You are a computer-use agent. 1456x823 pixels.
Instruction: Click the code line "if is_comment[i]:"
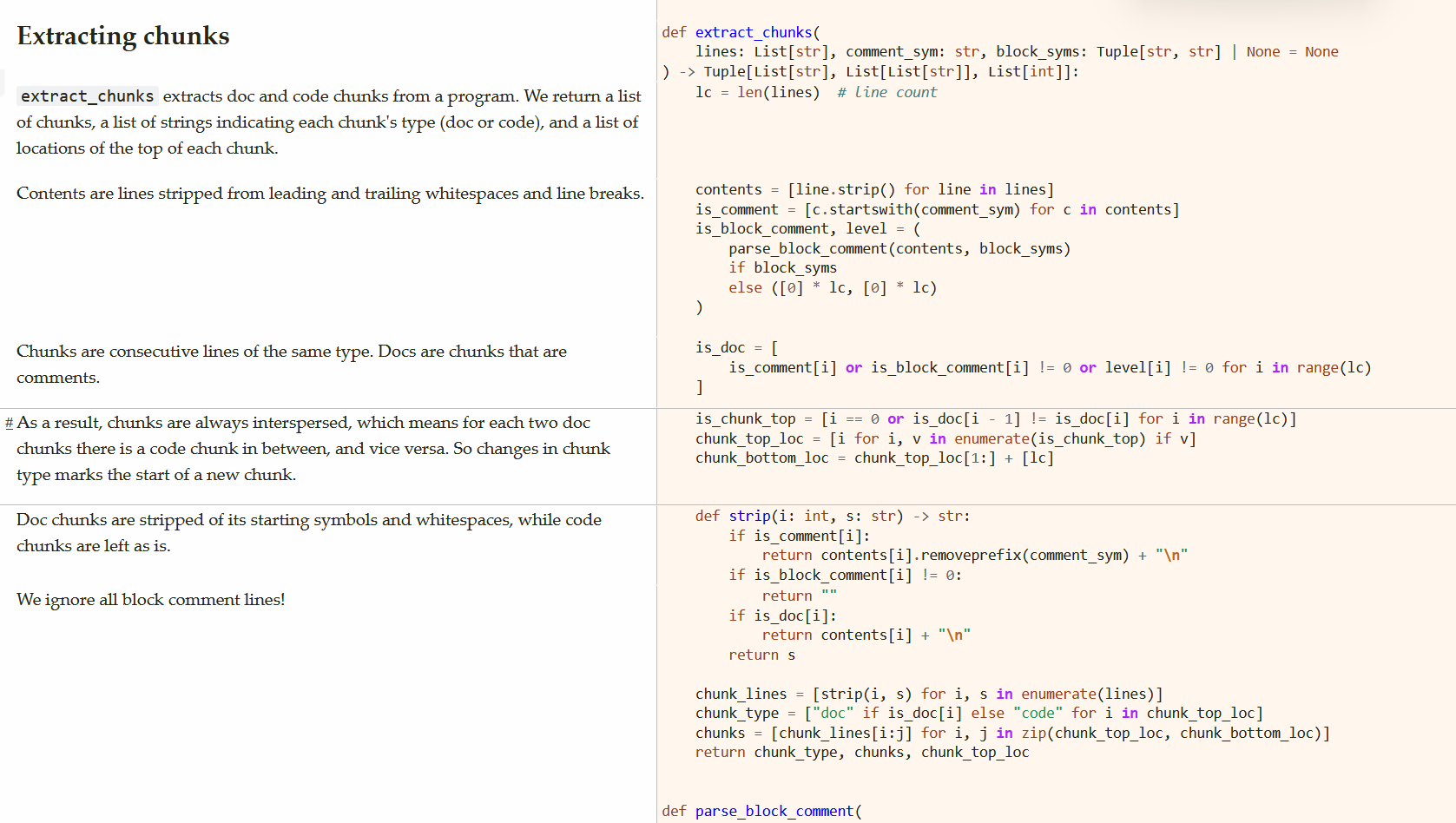[x=800, y=537]
